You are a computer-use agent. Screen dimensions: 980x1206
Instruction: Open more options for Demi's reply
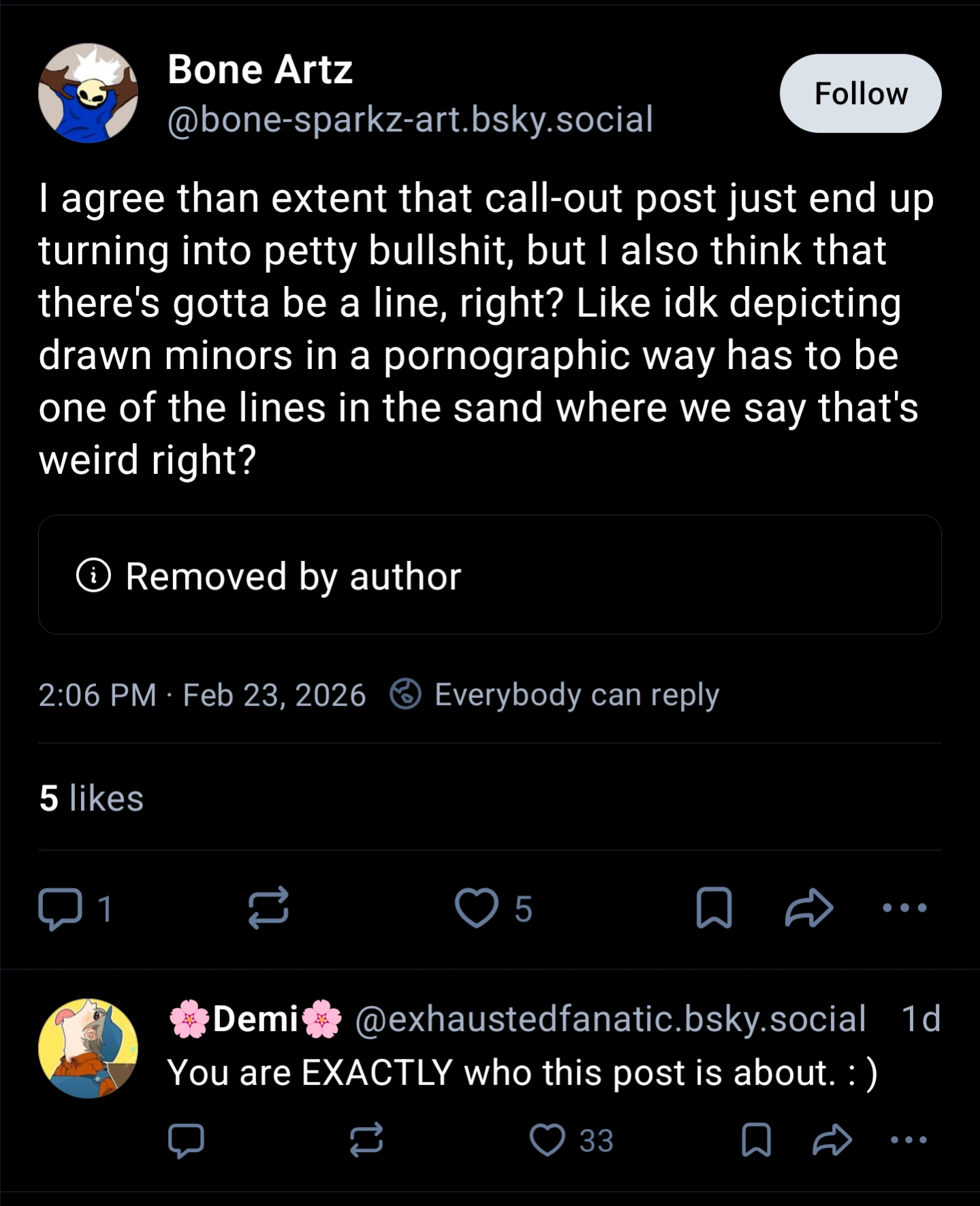tap(908, 1141)
